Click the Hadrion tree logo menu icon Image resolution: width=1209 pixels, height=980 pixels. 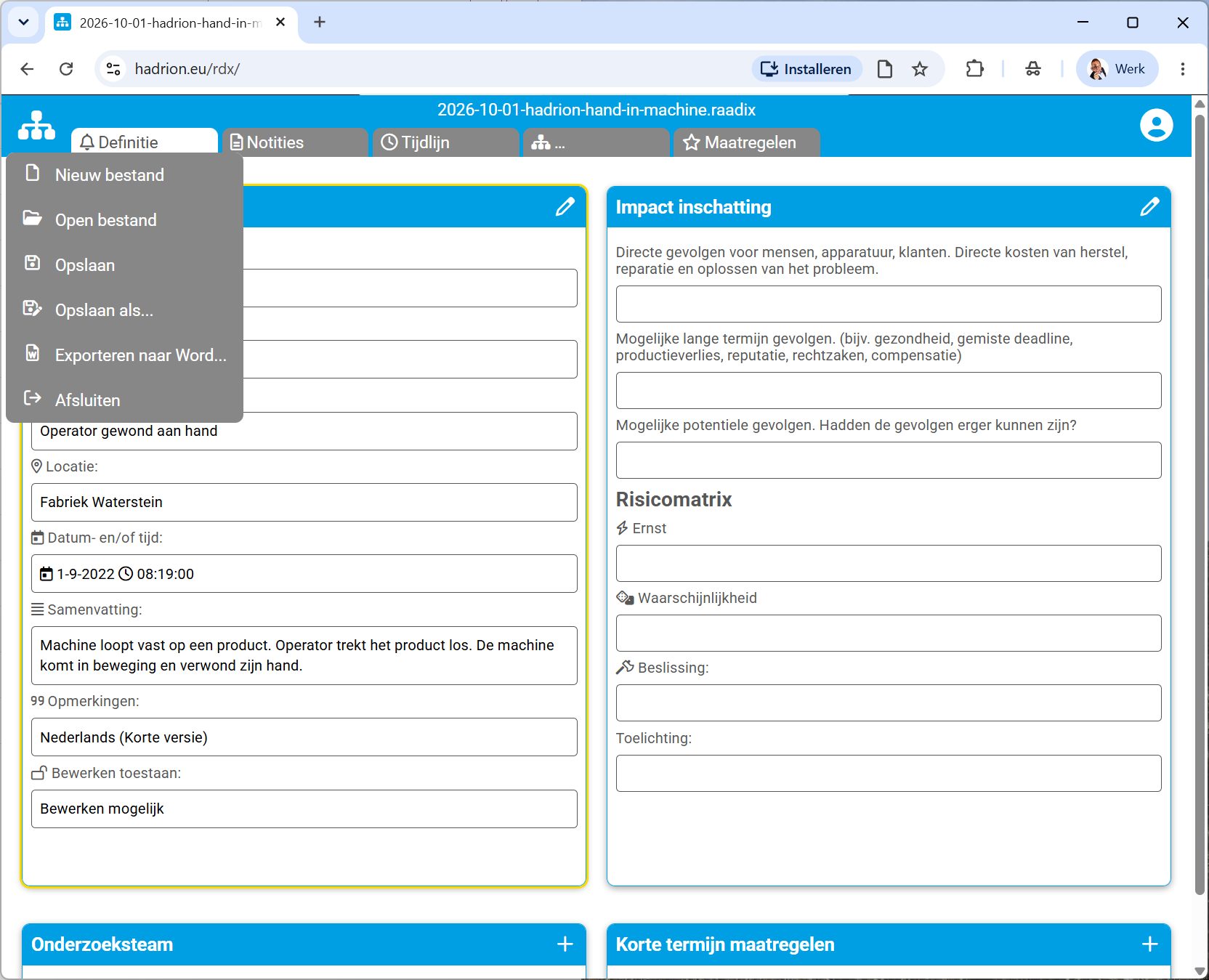[36, 125]
